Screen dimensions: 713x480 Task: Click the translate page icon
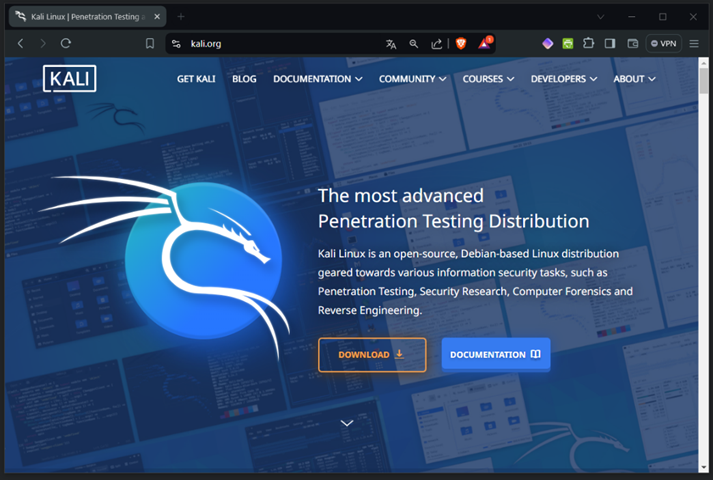click(391, 44)
